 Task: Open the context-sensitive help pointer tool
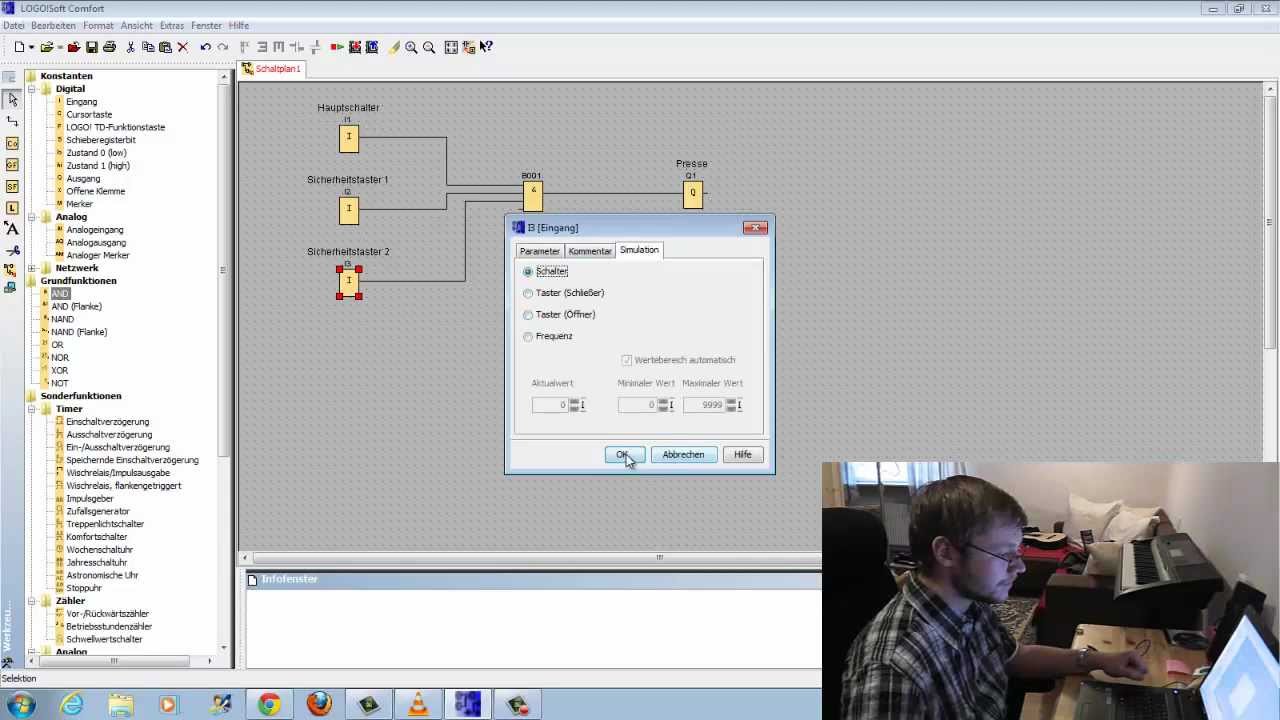[487, 47]
